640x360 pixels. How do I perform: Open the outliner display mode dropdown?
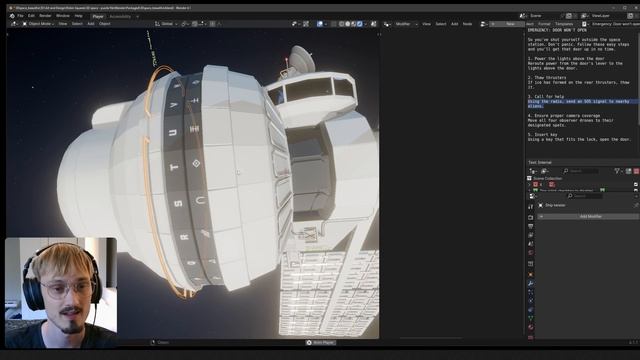[545, 171]
